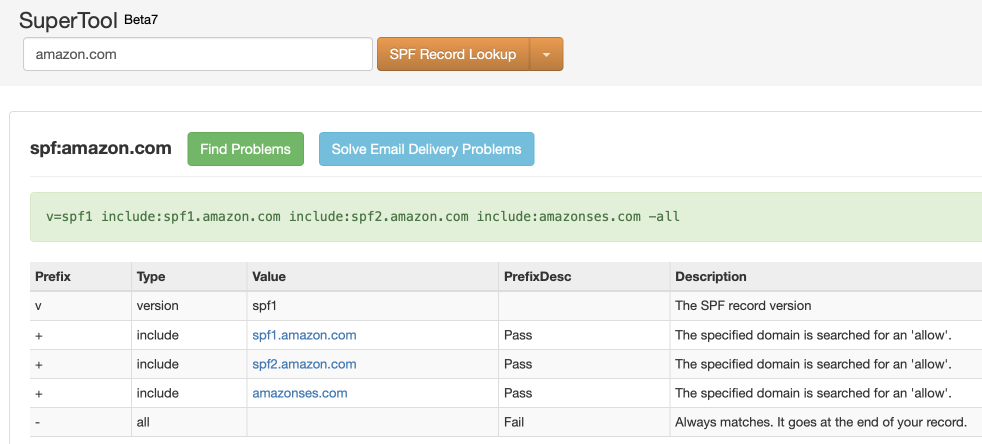The height and width of the screenshot is (444, 982).
Task: Click the 'Fail' PrefixDesc cell
Action: 584,422
